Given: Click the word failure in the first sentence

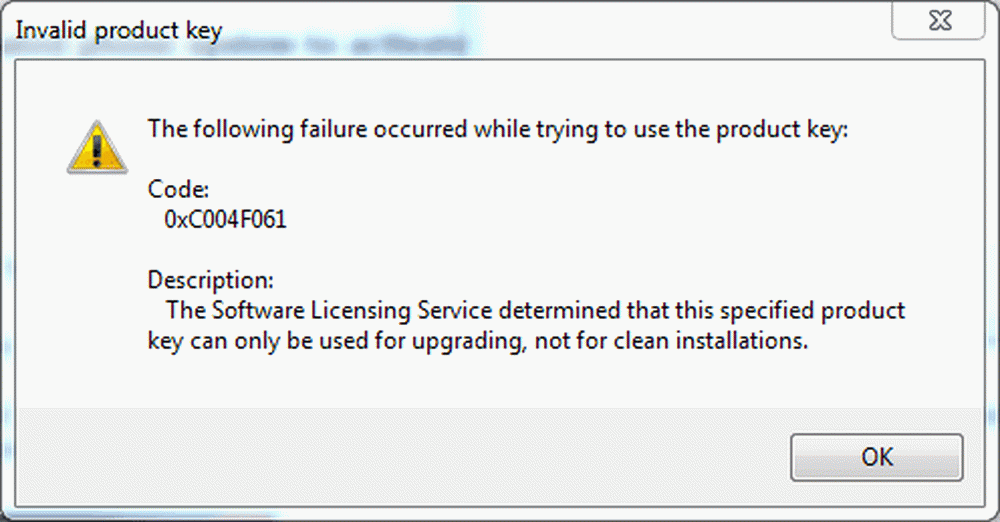Looking at the screenshot, I should click(x=334, y=130).
